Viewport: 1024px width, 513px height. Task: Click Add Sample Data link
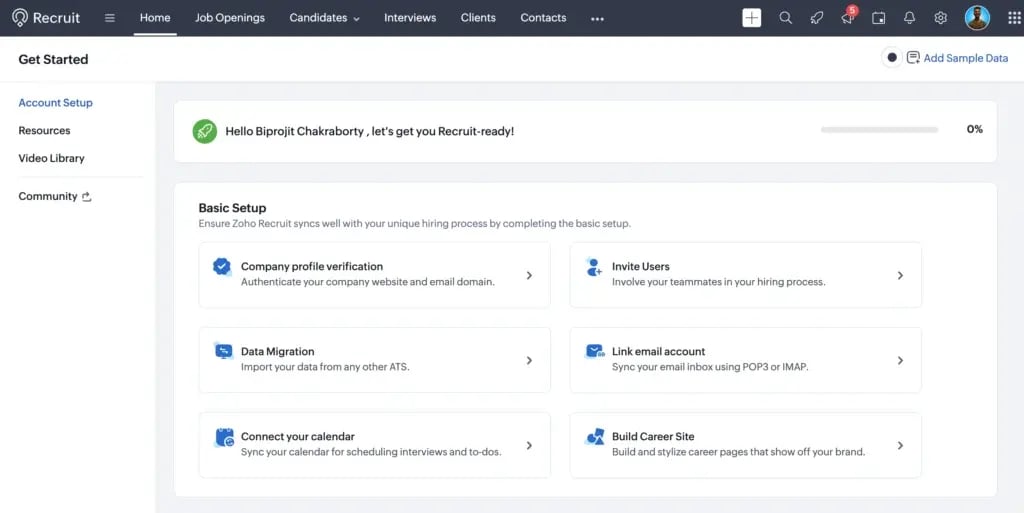966,58
